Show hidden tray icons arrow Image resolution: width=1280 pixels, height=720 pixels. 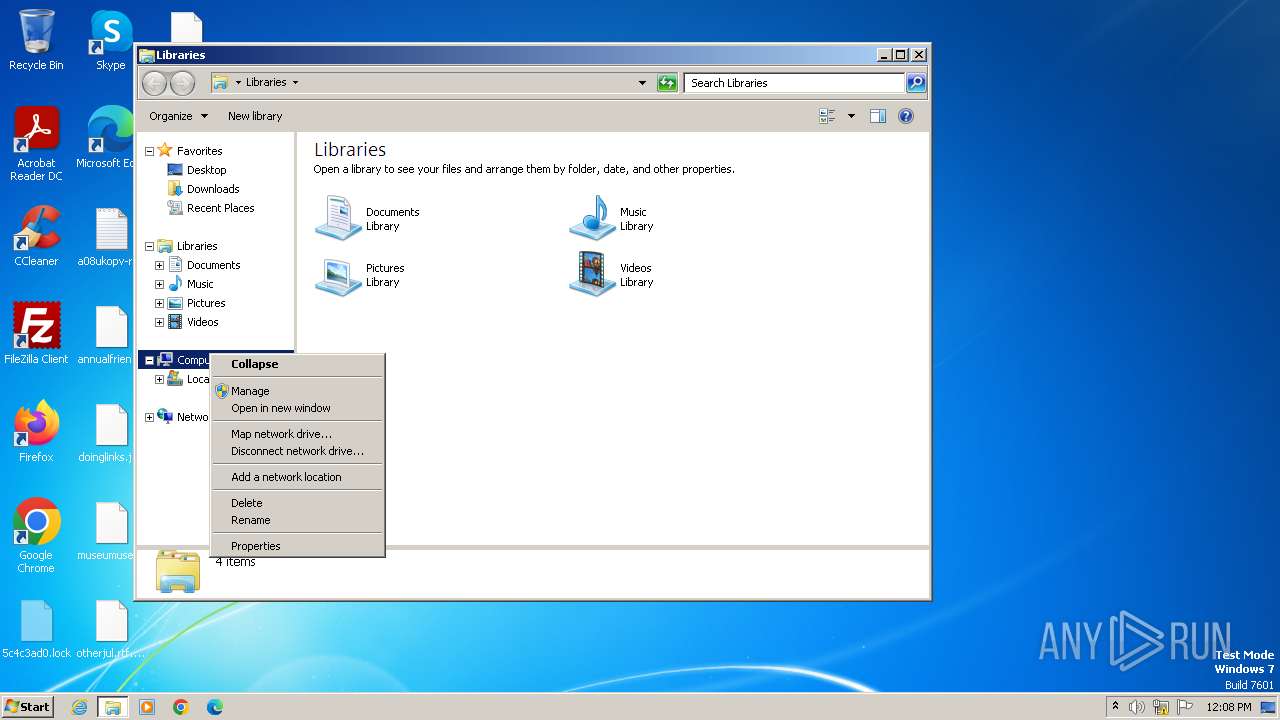click(x=1115, y=706)
